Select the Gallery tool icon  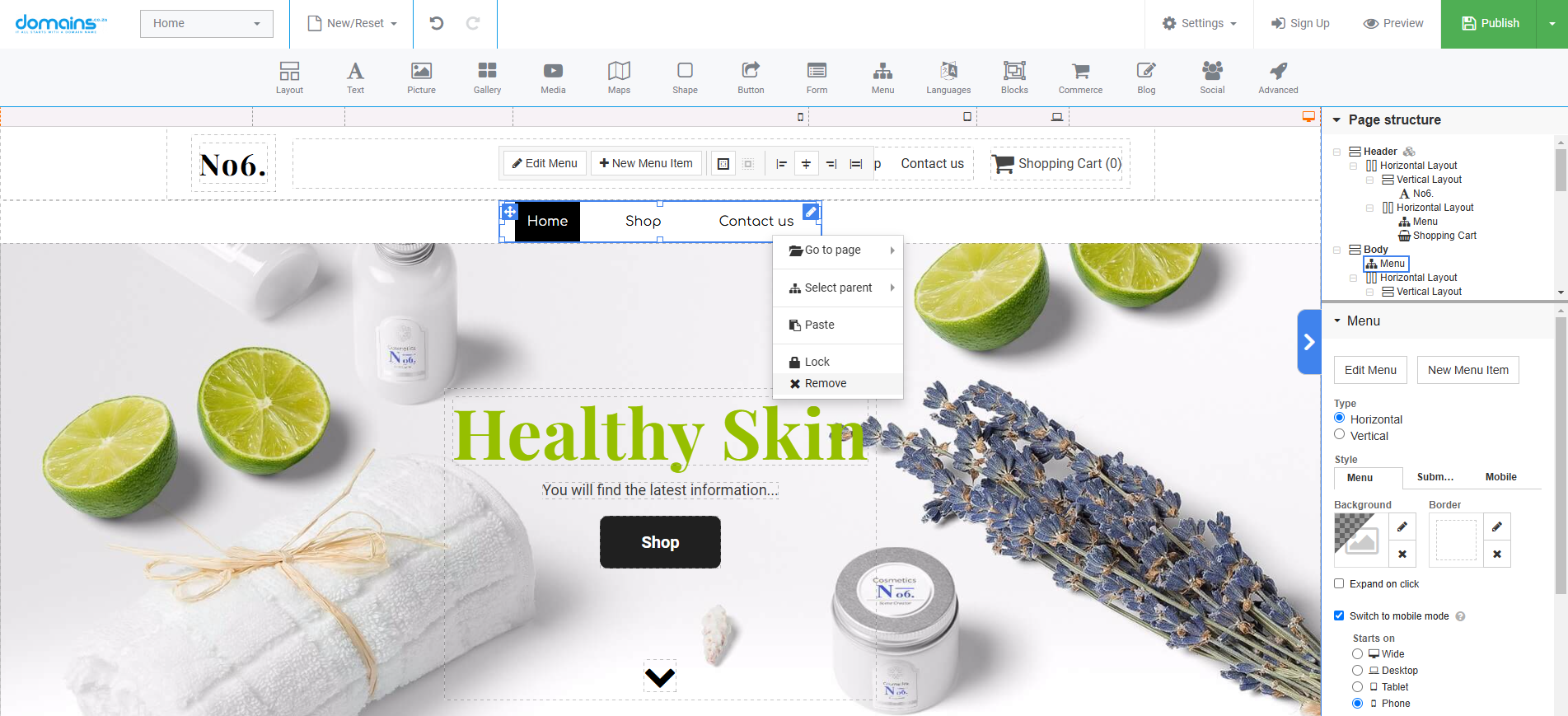point(487,77)
